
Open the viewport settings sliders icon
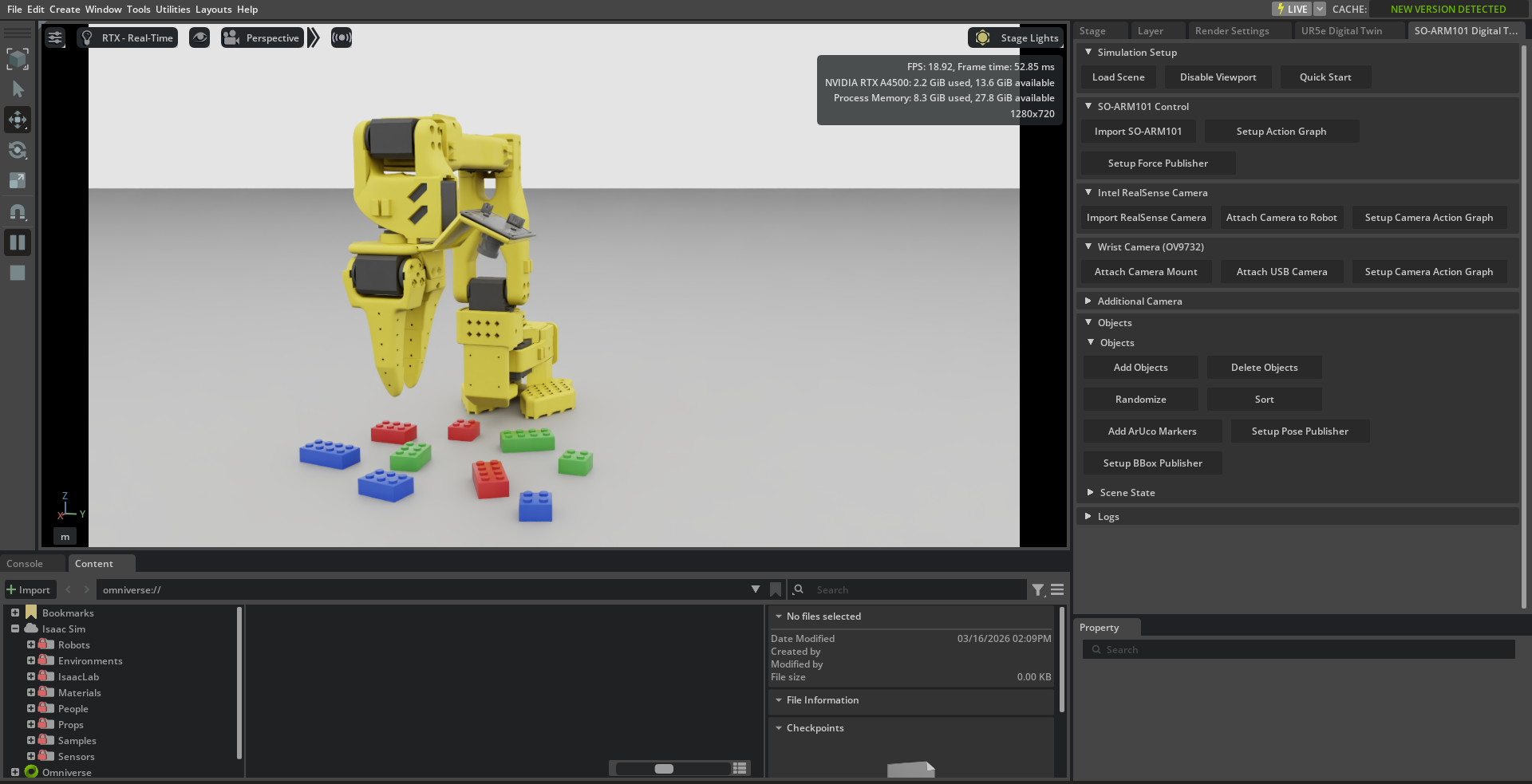[55, 37]
